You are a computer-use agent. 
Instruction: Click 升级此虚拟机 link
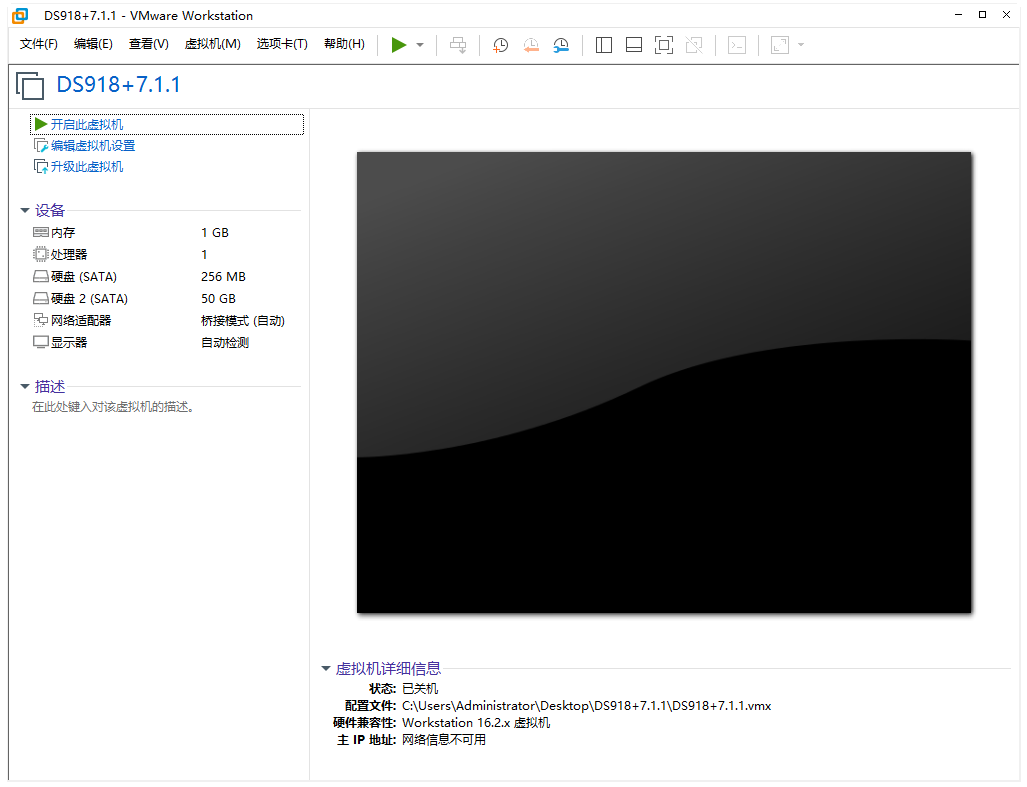pos(86,166)
